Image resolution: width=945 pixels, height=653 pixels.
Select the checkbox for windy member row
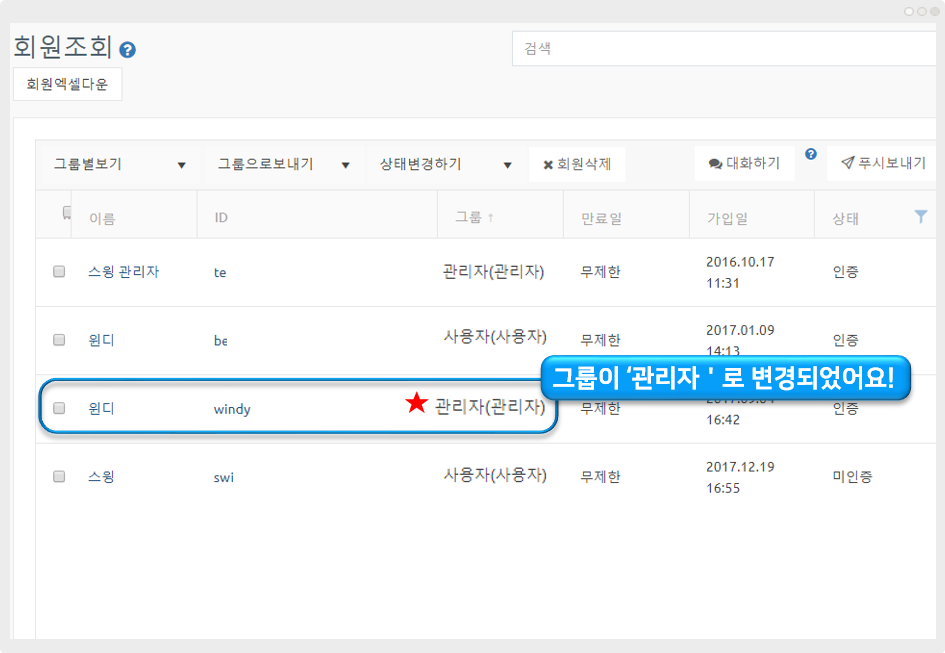pyautogui.click(x=59, y=408)
